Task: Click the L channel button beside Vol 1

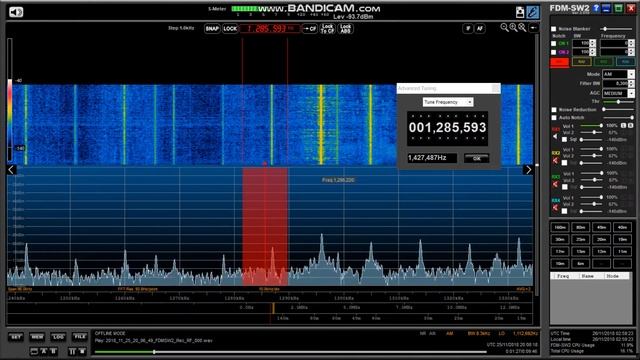Action: click(x=623, y=126)
